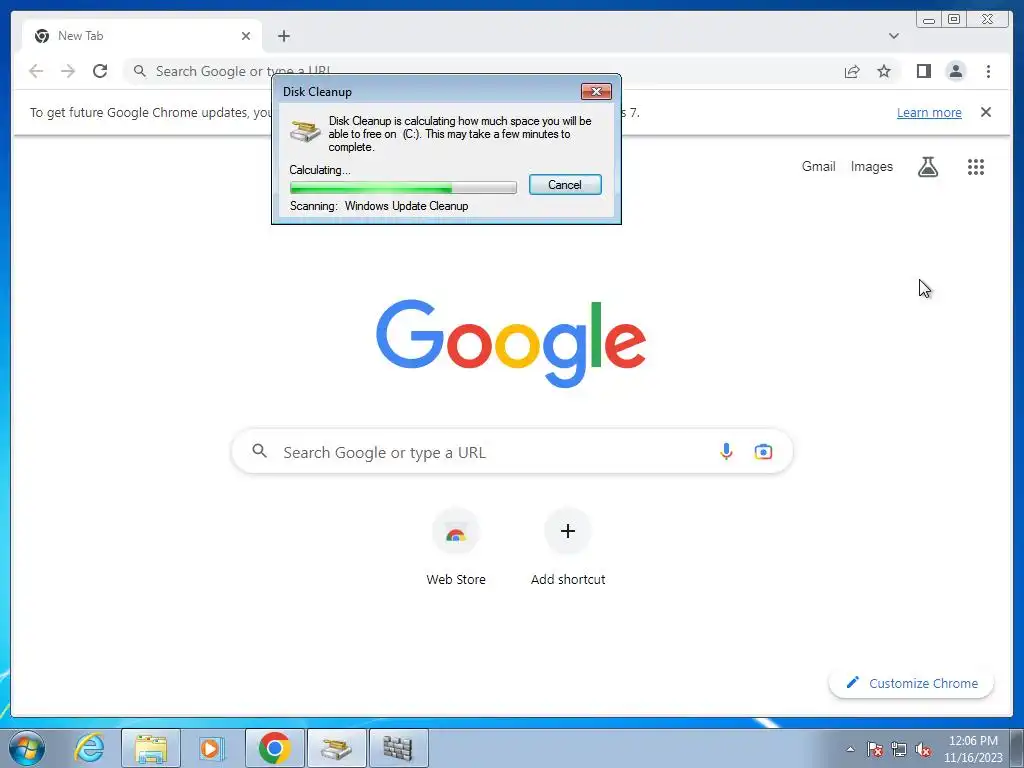Open a new tab with plus button
The height and width of the screenshot is (768, 1024).
coord(283,36)
